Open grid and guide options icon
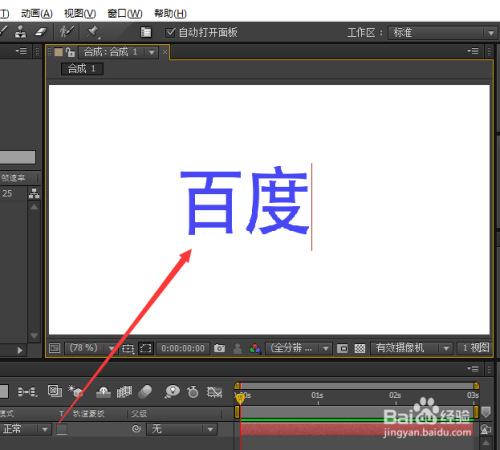The width and height of the screenshot is (500, 450). 128,349
